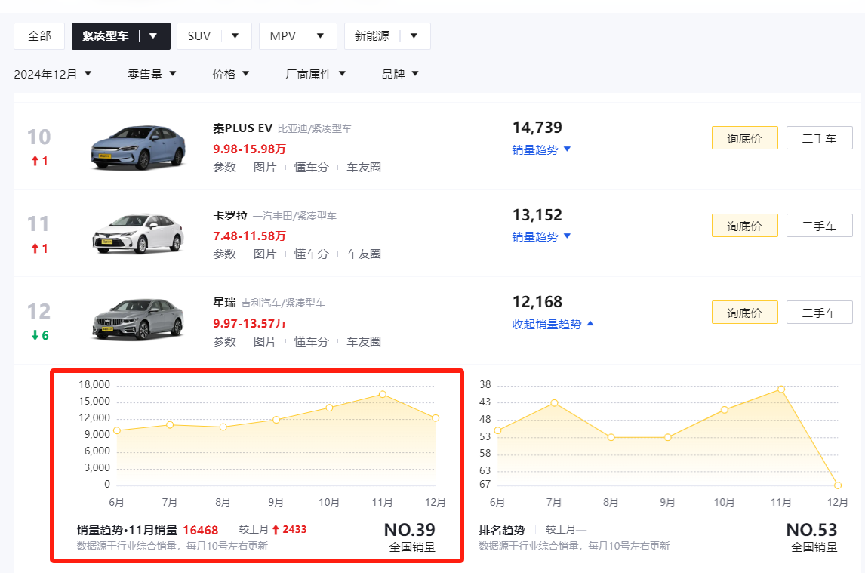The image size is (865, 573).
Task: Open the 紧凑型车 dropdown arrow
Action: [153, 36]
